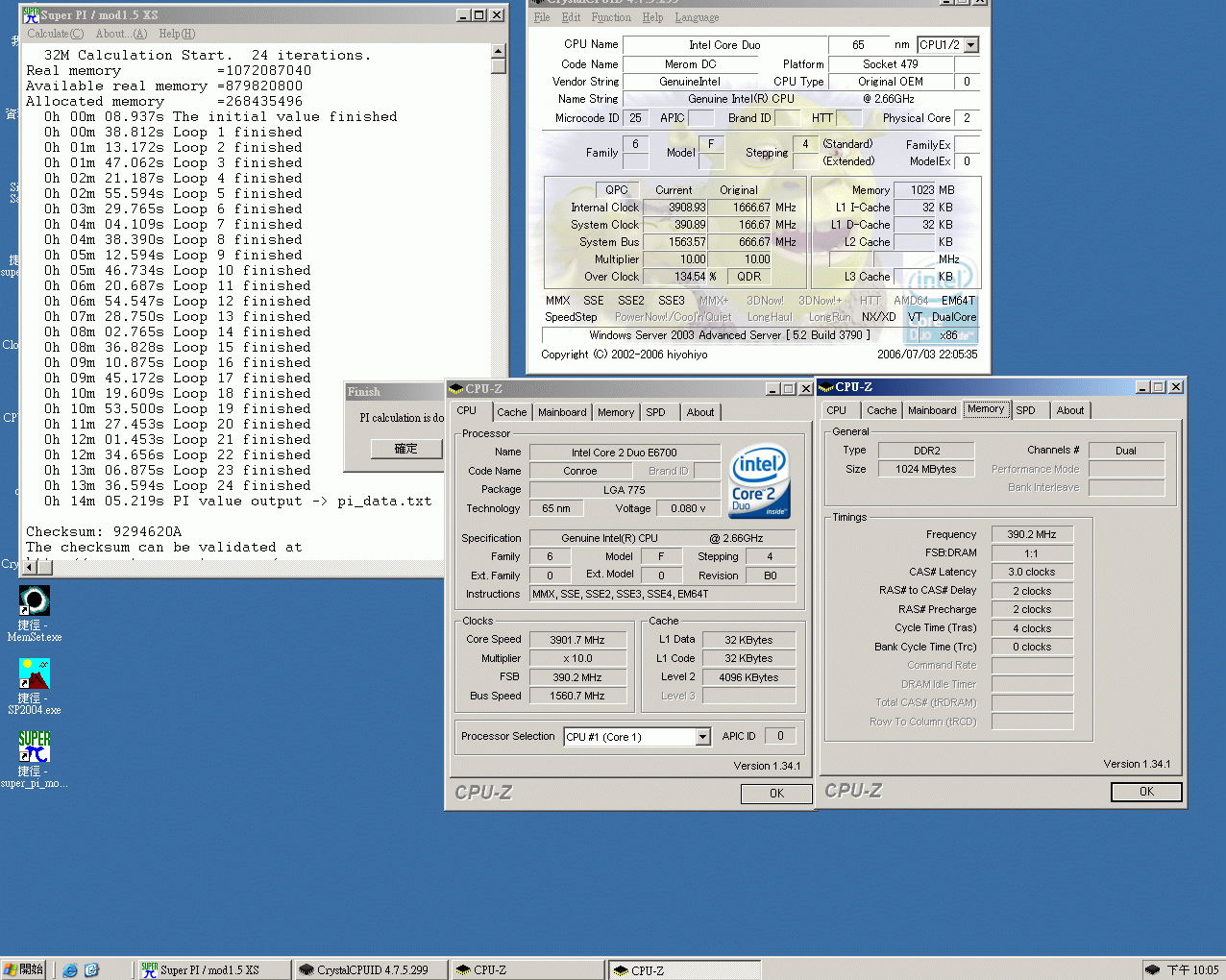Open the SP2004.exe desktop shortcut

35,685
